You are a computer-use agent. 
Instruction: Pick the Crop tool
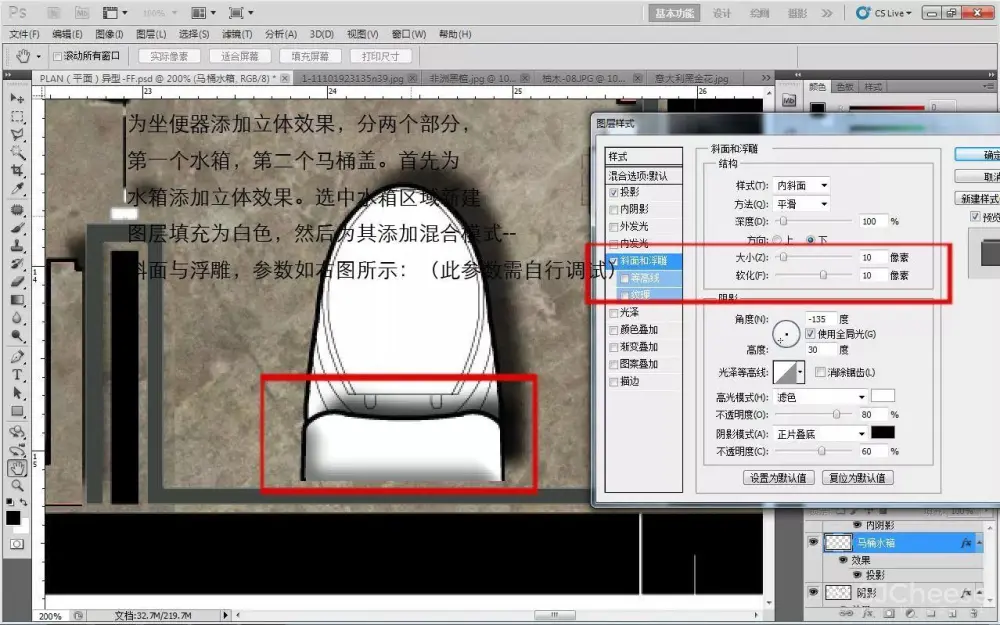coord(17,171)
